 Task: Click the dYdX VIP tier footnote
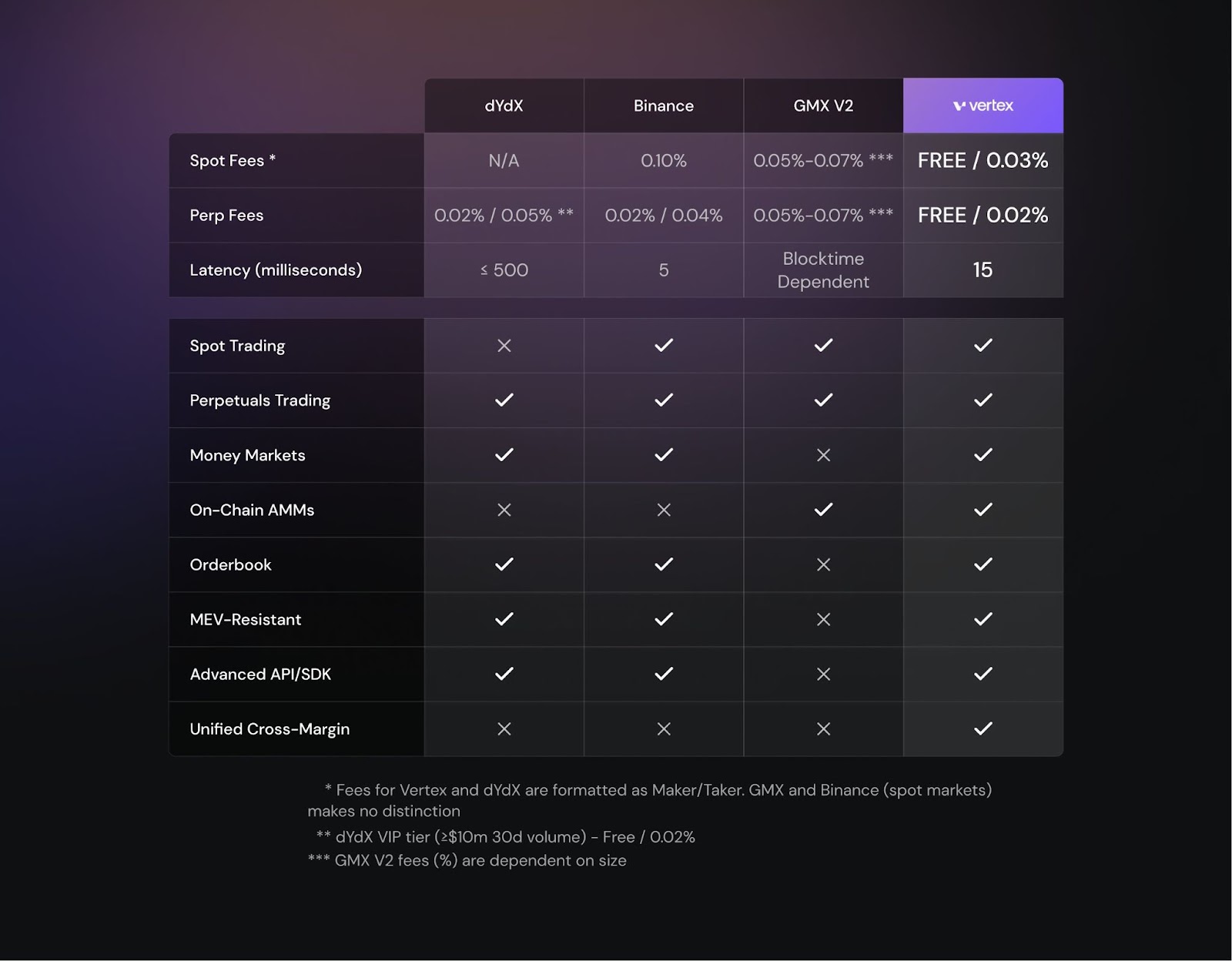(506, 837)
